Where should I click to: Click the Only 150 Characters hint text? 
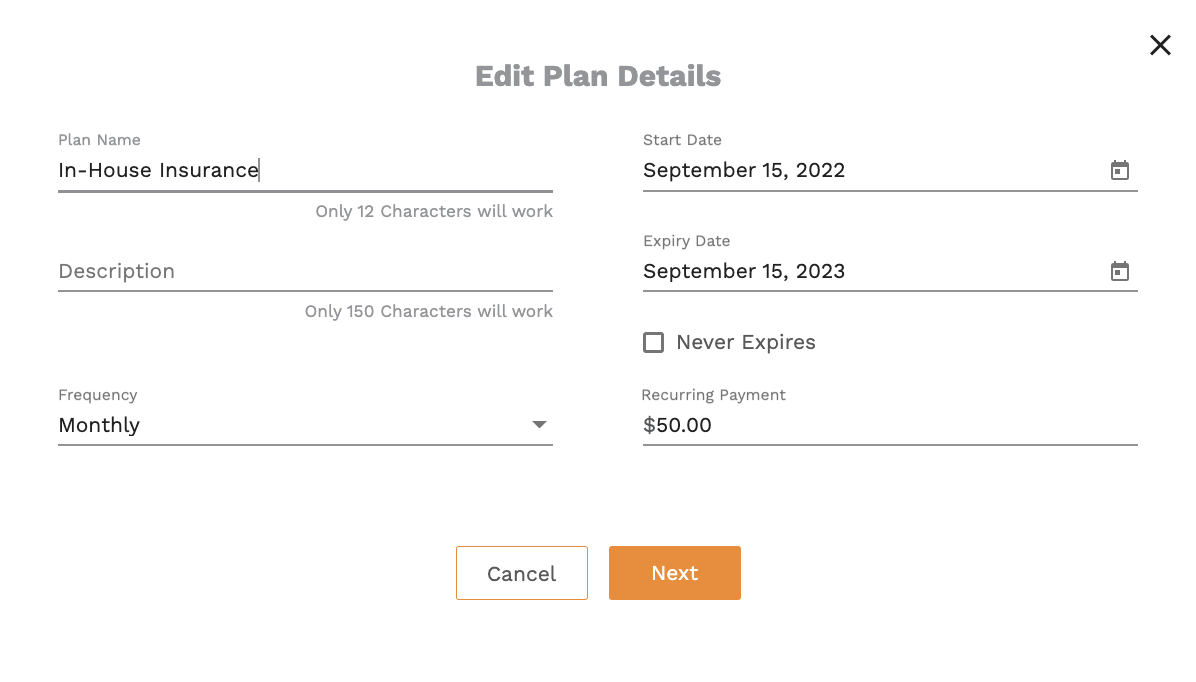429,311
